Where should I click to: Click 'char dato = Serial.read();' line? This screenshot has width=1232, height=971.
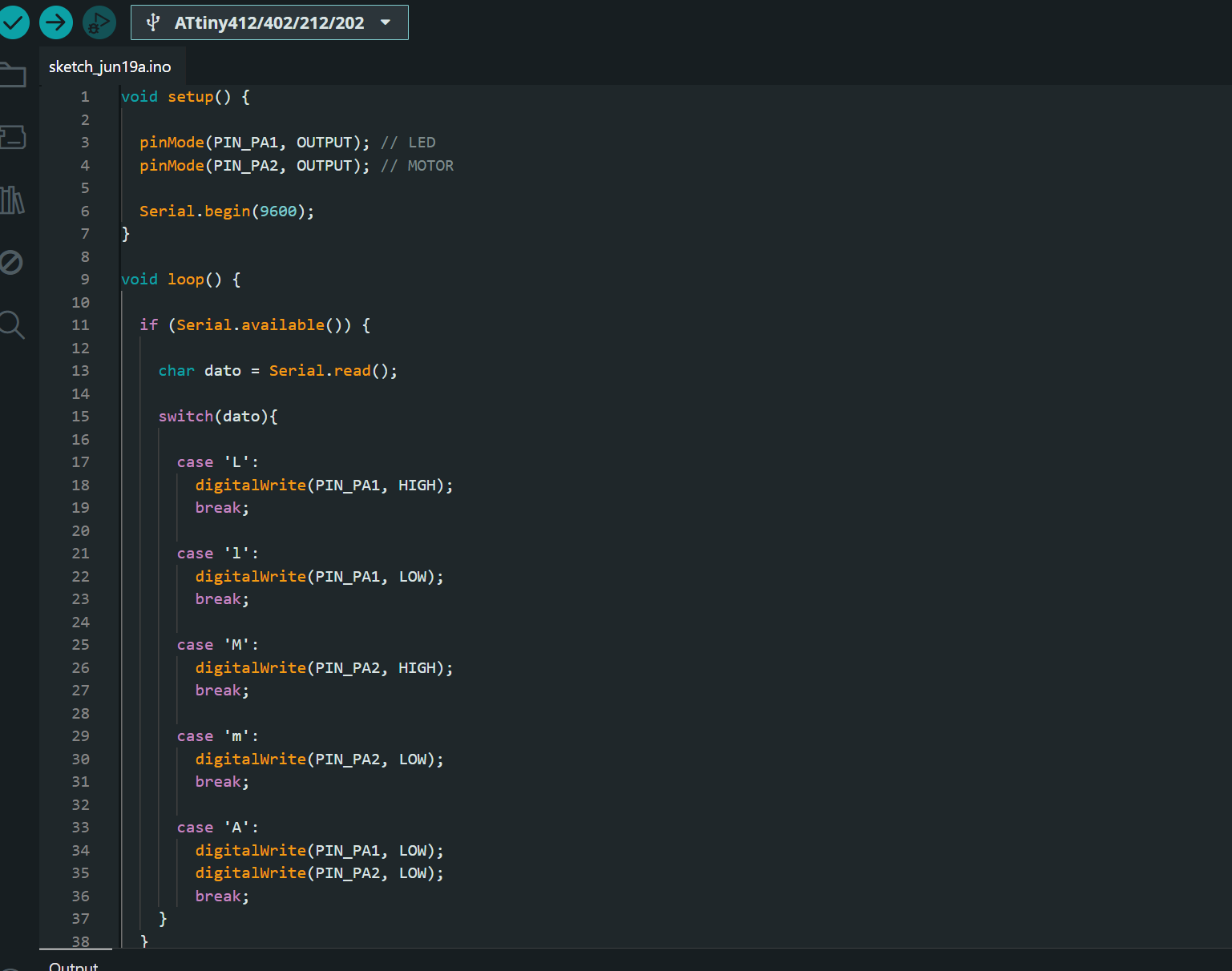278,371
